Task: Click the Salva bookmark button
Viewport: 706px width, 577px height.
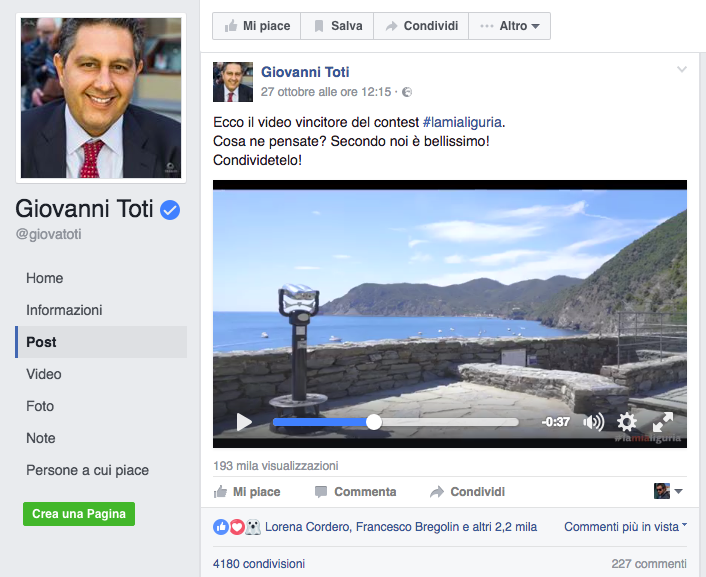Action: click(x=337, y=26)
